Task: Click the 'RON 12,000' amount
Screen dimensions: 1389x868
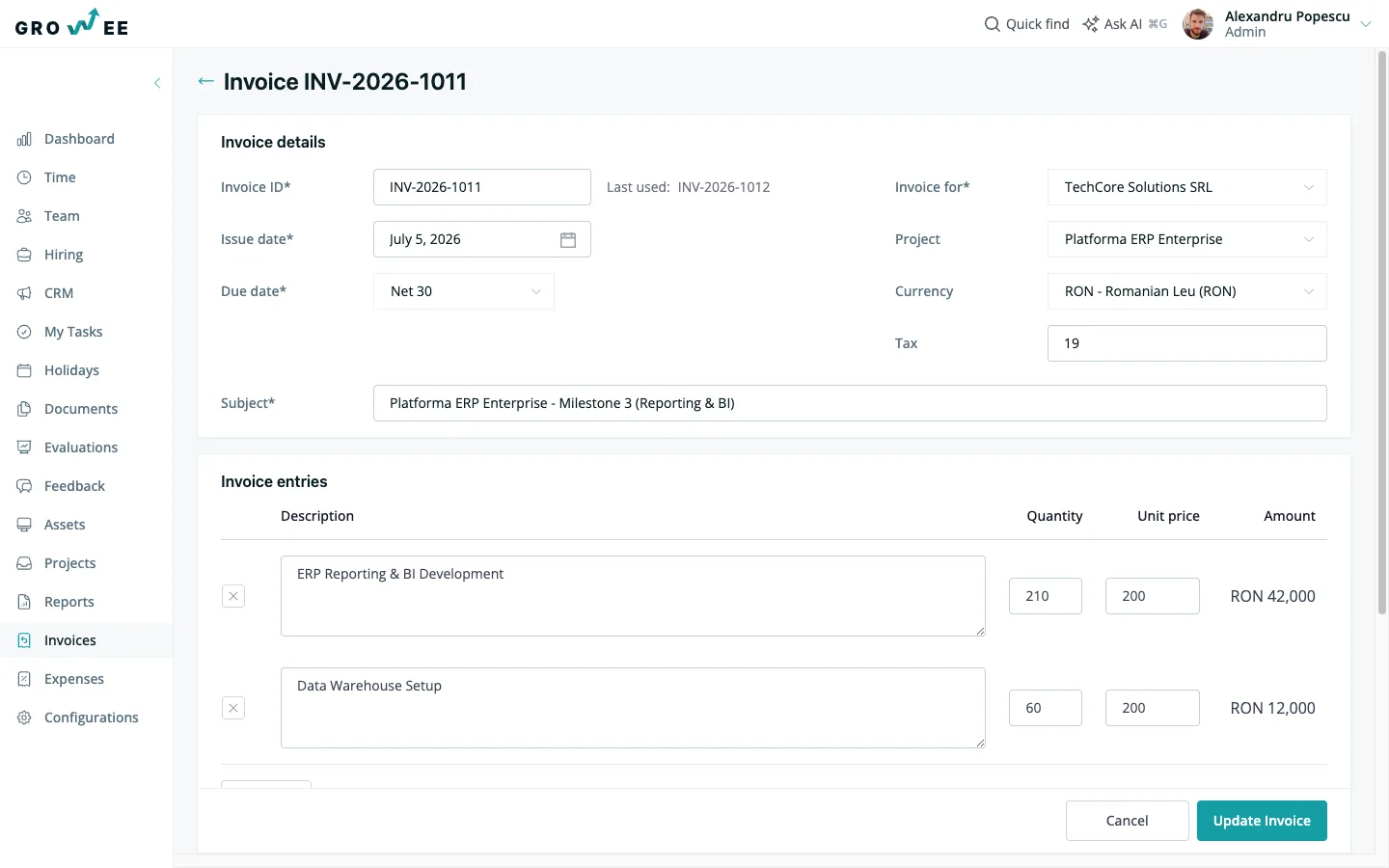Action: pyautogui.click(x=1272, y=708)
